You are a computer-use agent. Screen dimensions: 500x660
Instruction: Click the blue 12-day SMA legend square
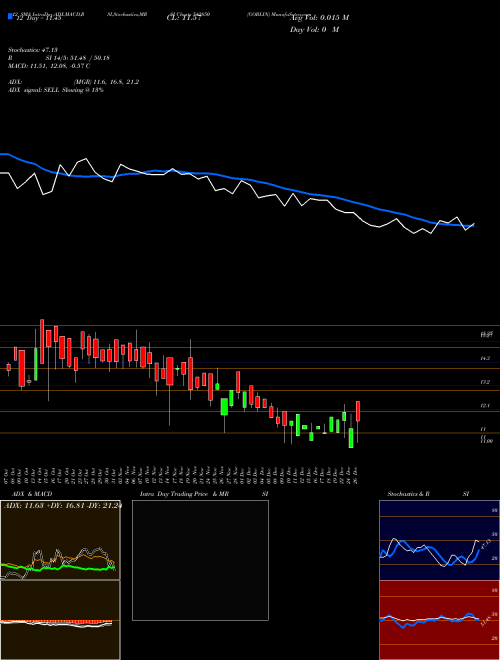click(10, 17)
